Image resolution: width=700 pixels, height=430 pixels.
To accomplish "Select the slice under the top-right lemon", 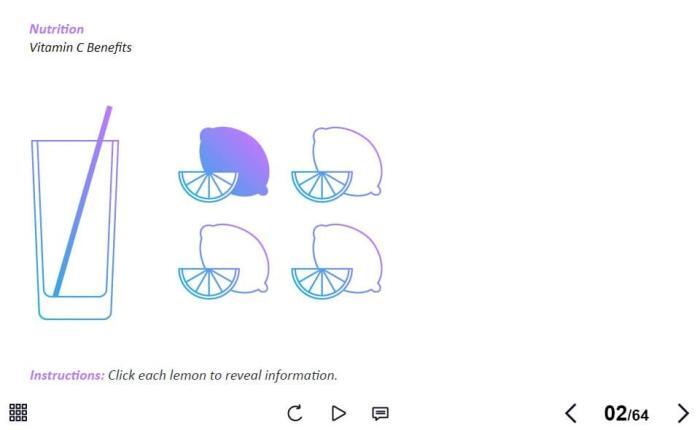I will (322, 186).
